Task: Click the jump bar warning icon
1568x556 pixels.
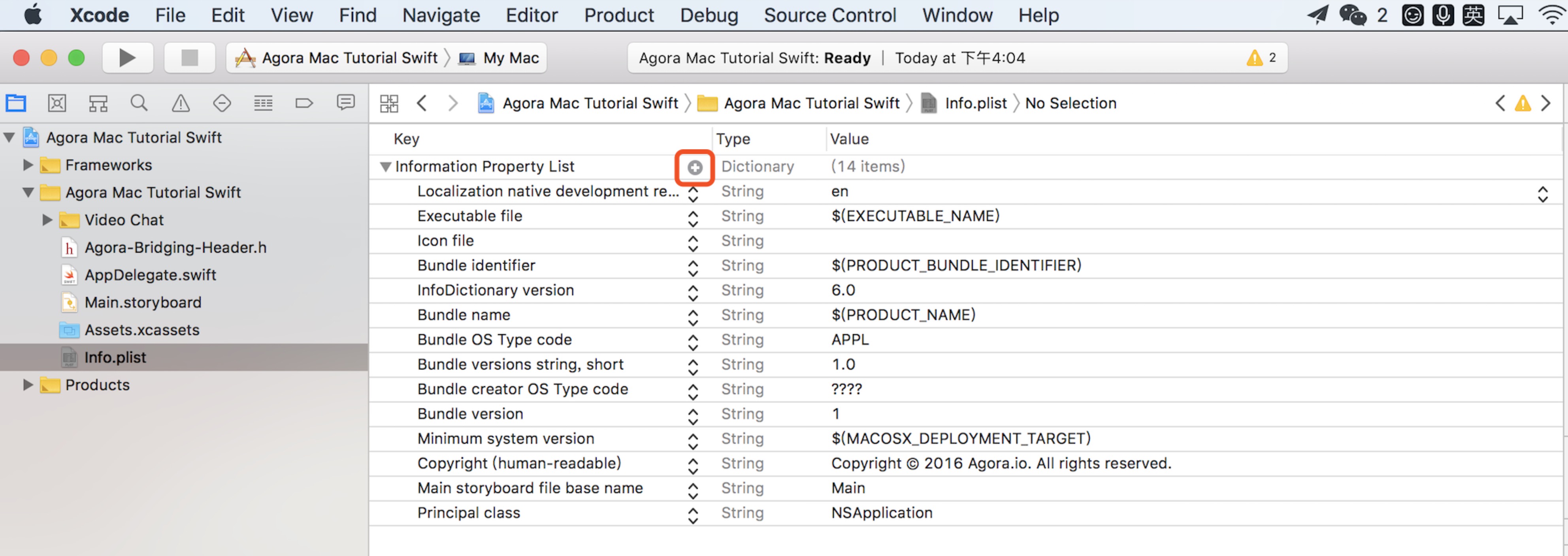Action: pyautogui.click(x=1523, y=103)
